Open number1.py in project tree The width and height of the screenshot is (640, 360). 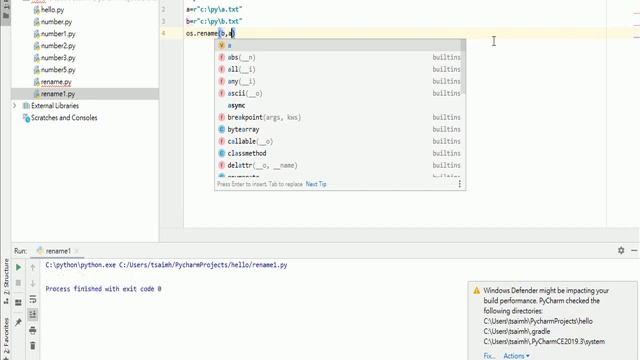coord(58,34)
